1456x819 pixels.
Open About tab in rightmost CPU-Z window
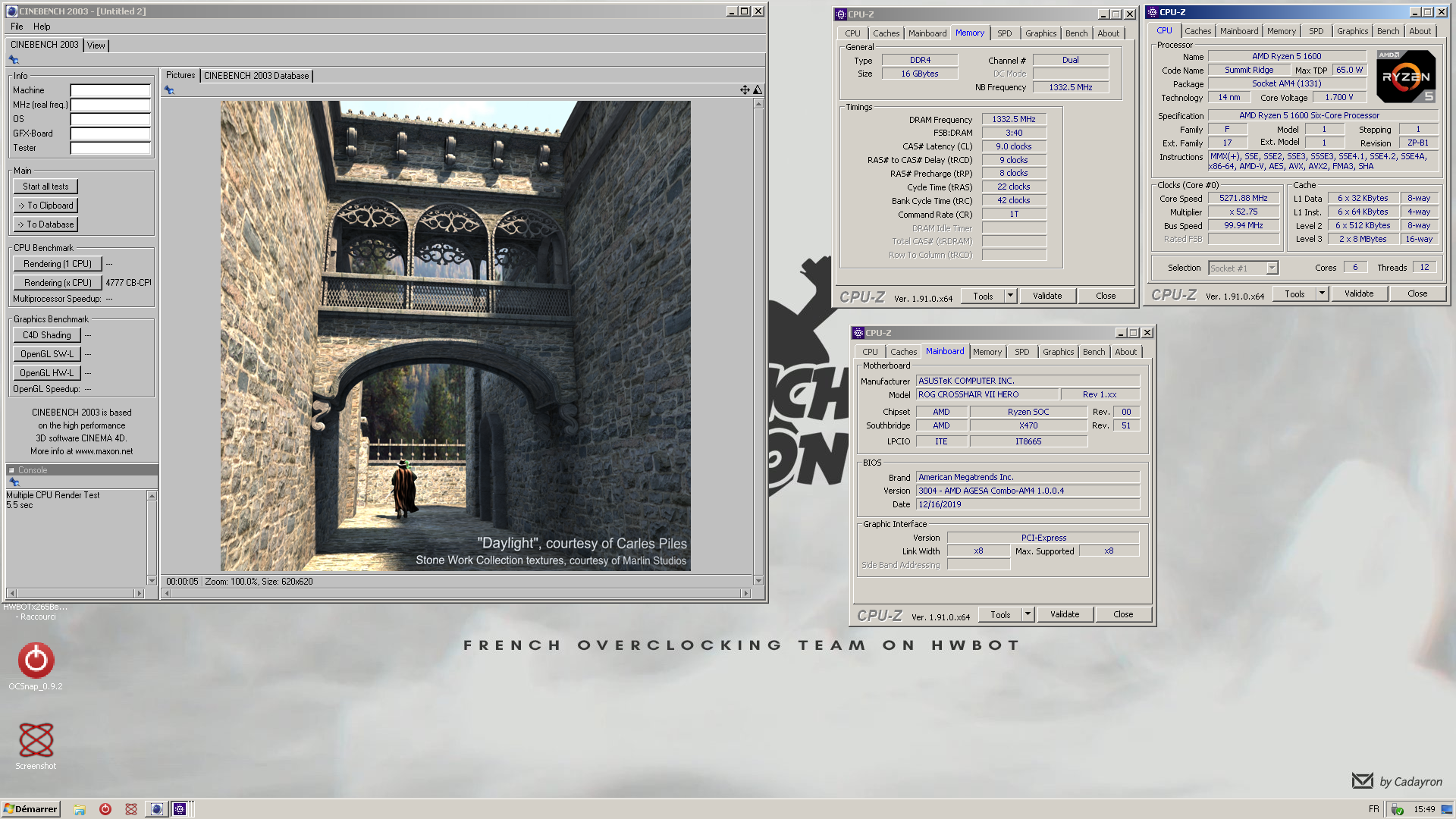1420,31
